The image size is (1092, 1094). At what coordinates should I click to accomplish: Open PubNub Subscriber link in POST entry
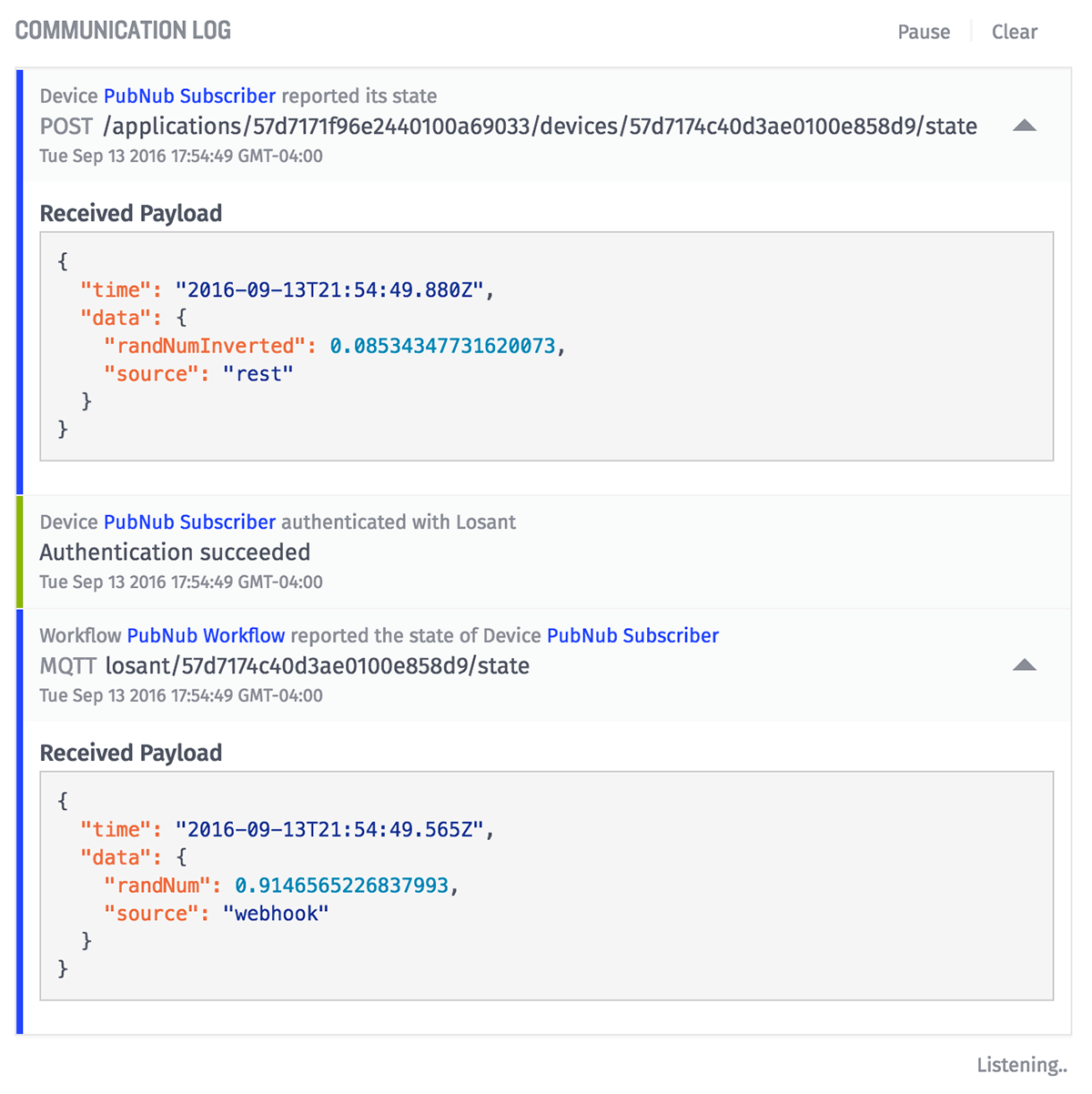(x=189, y=96)
